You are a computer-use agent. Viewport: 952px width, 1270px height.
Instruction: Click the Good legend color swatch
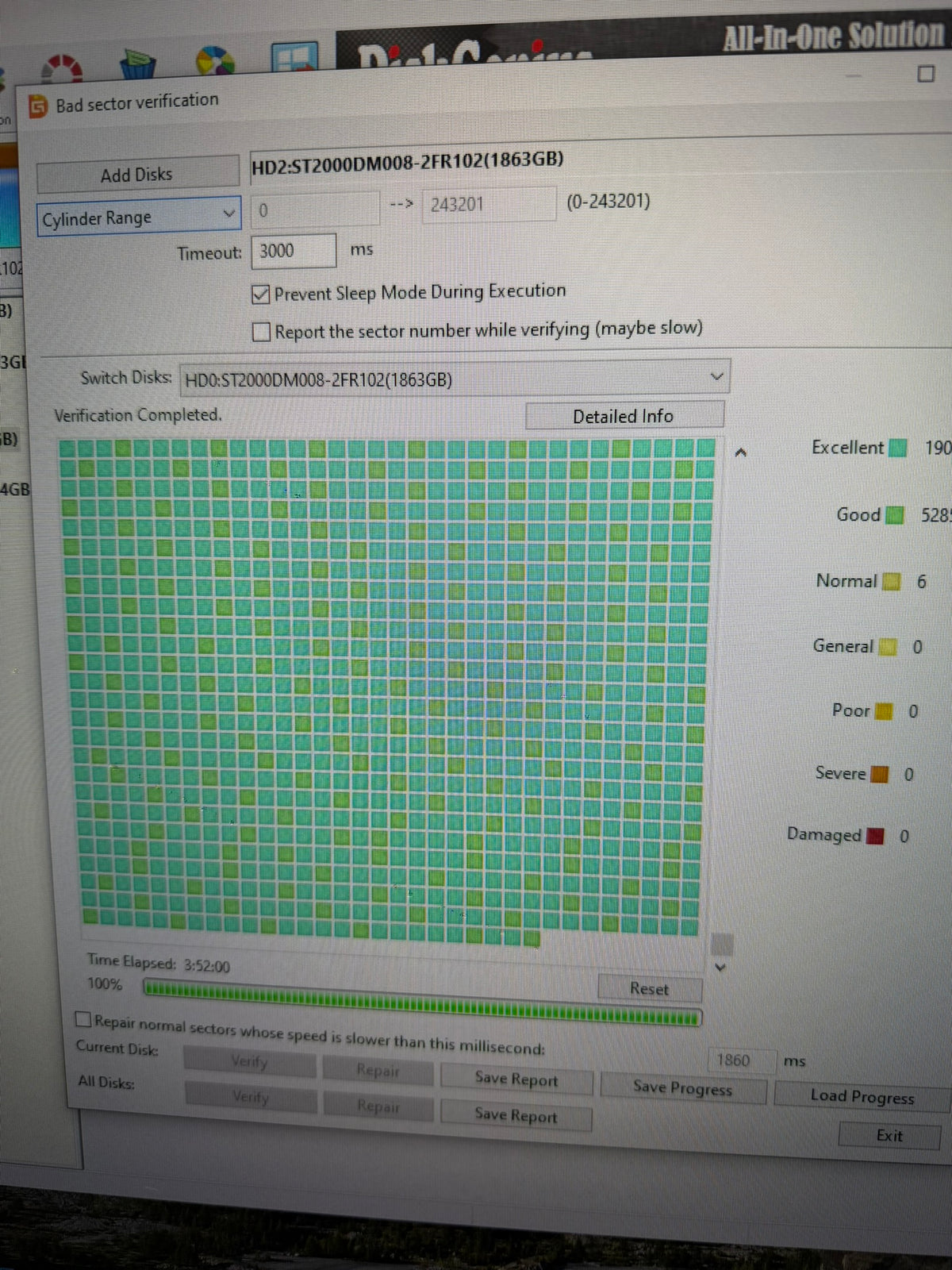coord(894,515)
